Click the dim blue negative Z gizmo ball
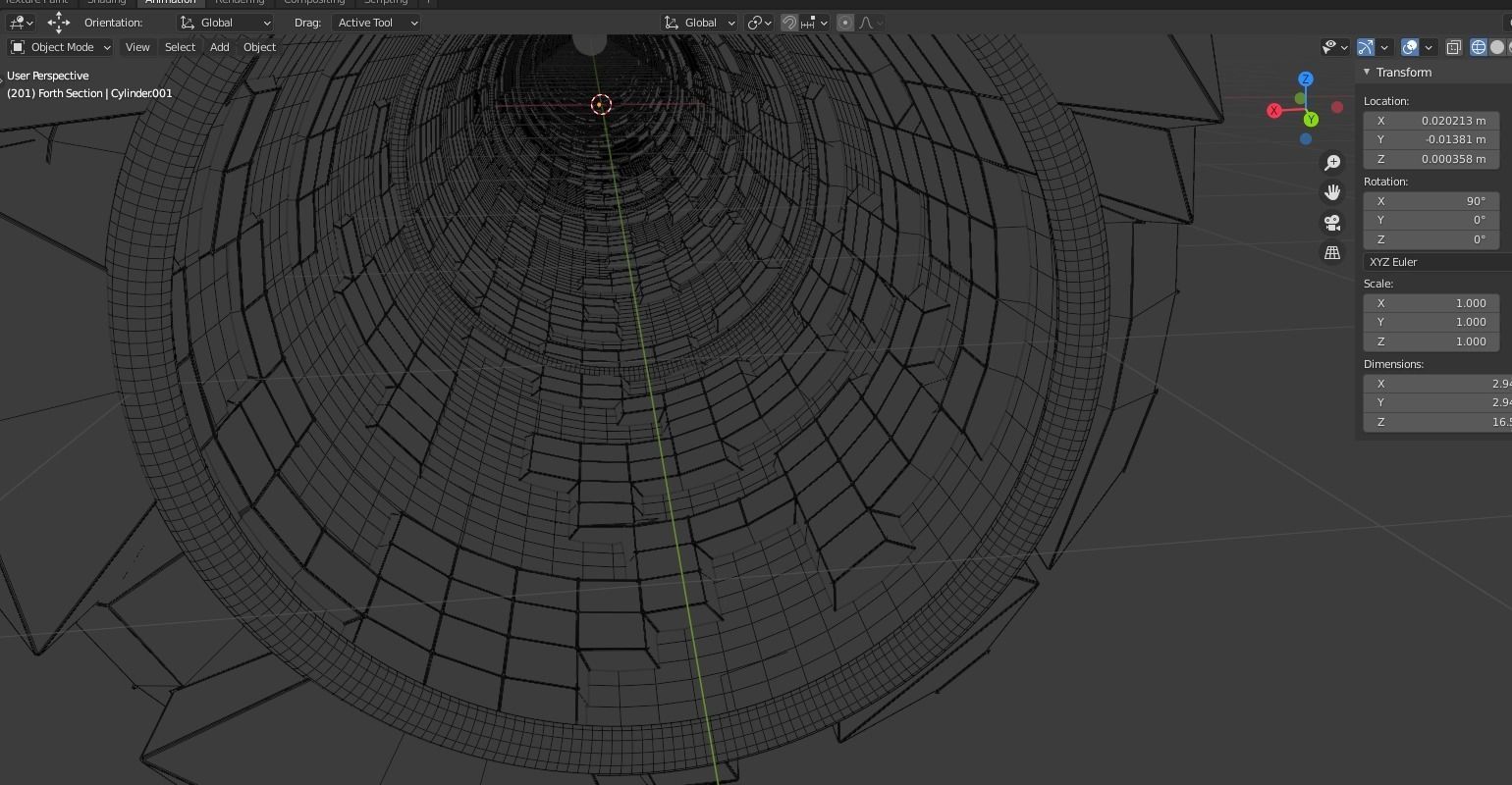This screenshot has width=1512, height=785. point(1306,139)
